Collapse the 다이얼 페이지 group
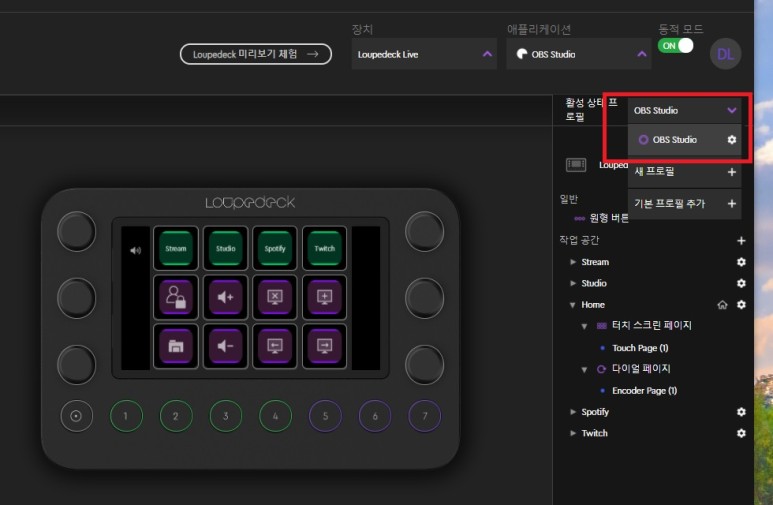 tap(584, 369)
